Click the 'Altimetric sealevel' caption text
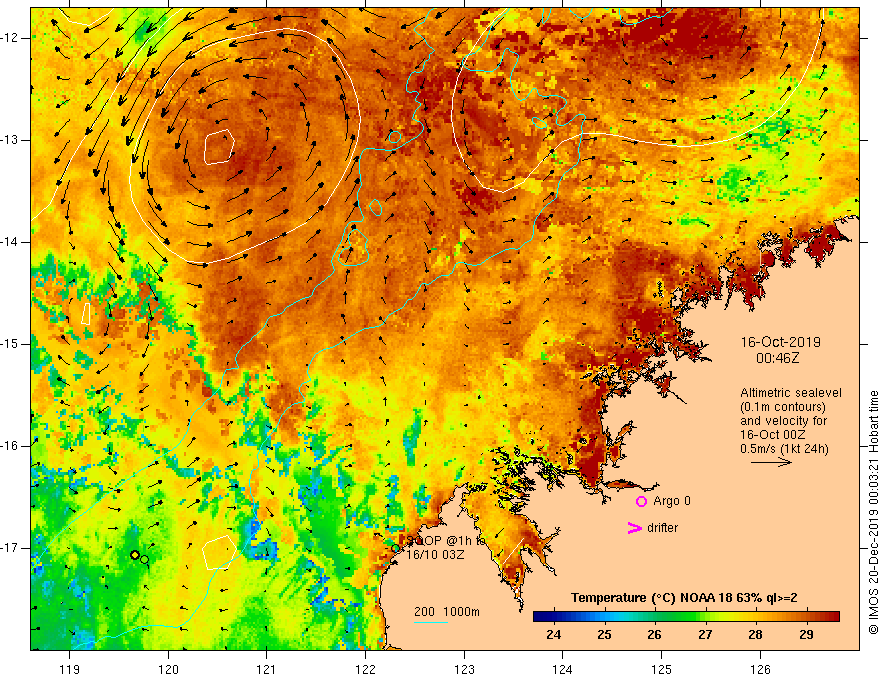Viewport: 880px width, 680px height. coord(791,393)
